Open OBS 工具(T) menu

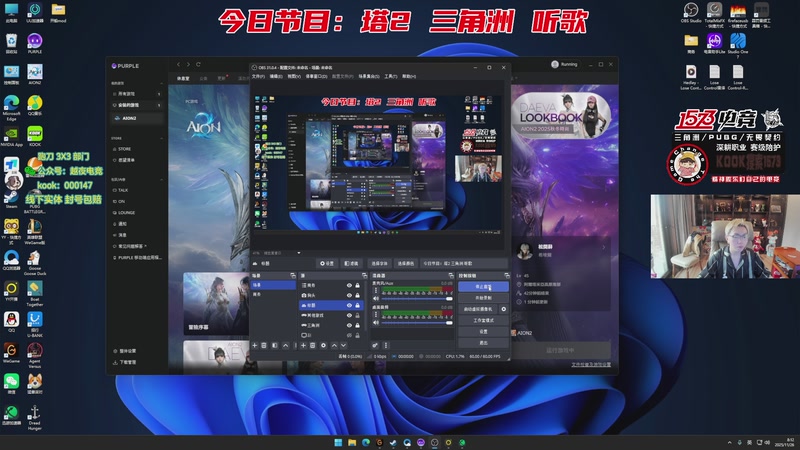(x=390, y=76)
